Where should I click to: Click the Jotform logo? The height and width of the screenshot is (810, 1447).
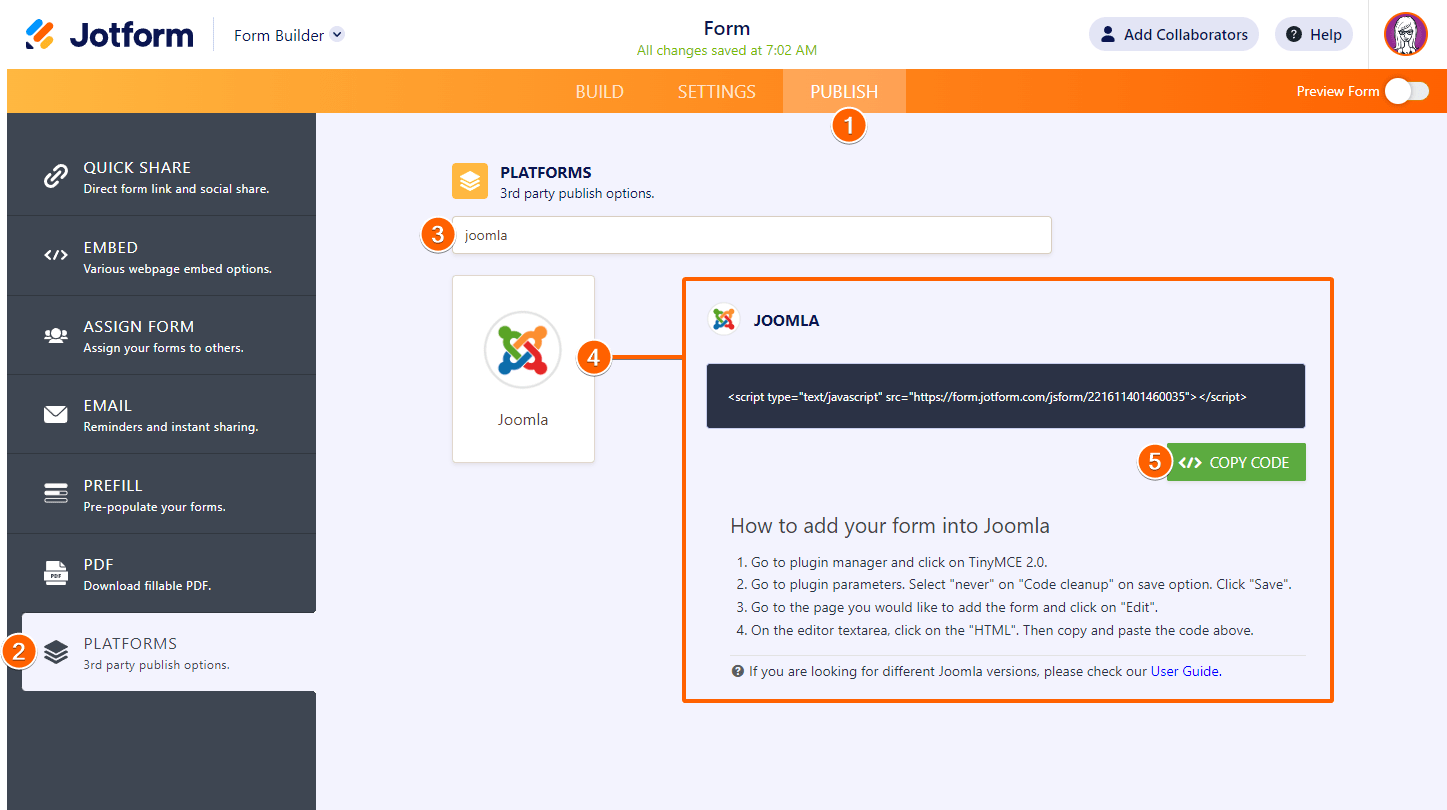(x=109, y=35)
